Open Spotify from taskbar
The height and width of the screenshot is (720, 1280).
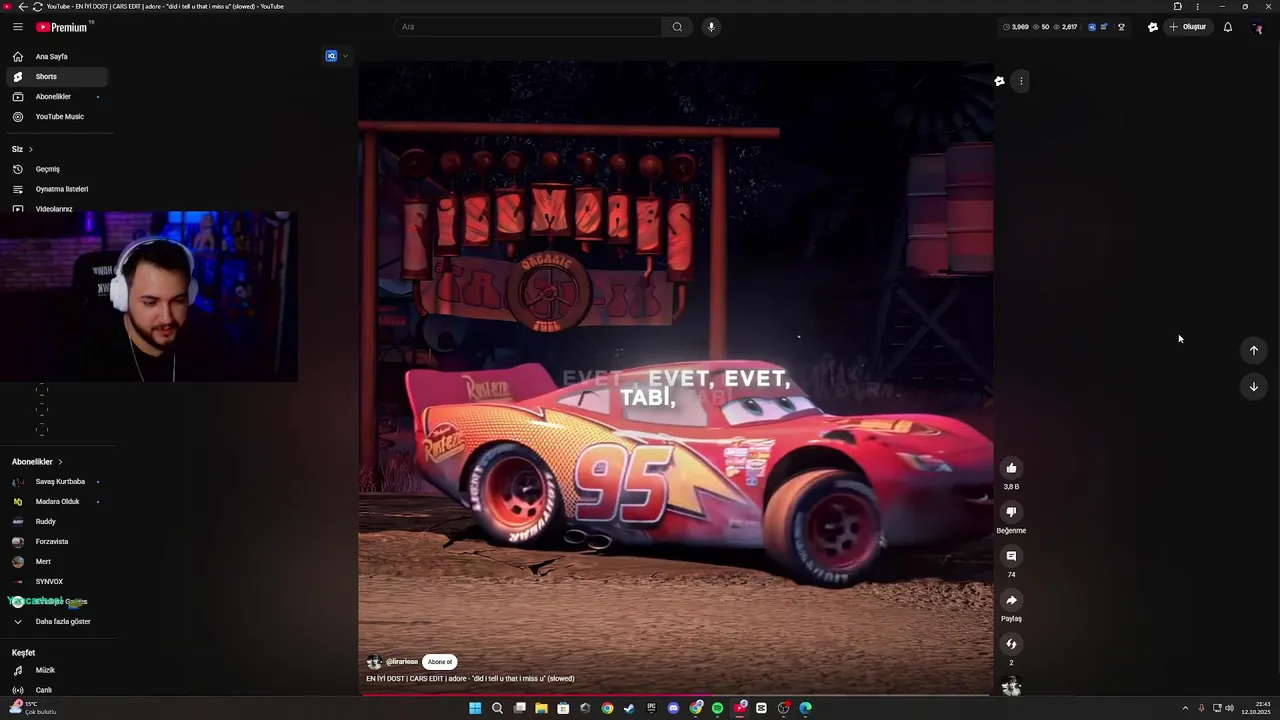tap(717, 708)
